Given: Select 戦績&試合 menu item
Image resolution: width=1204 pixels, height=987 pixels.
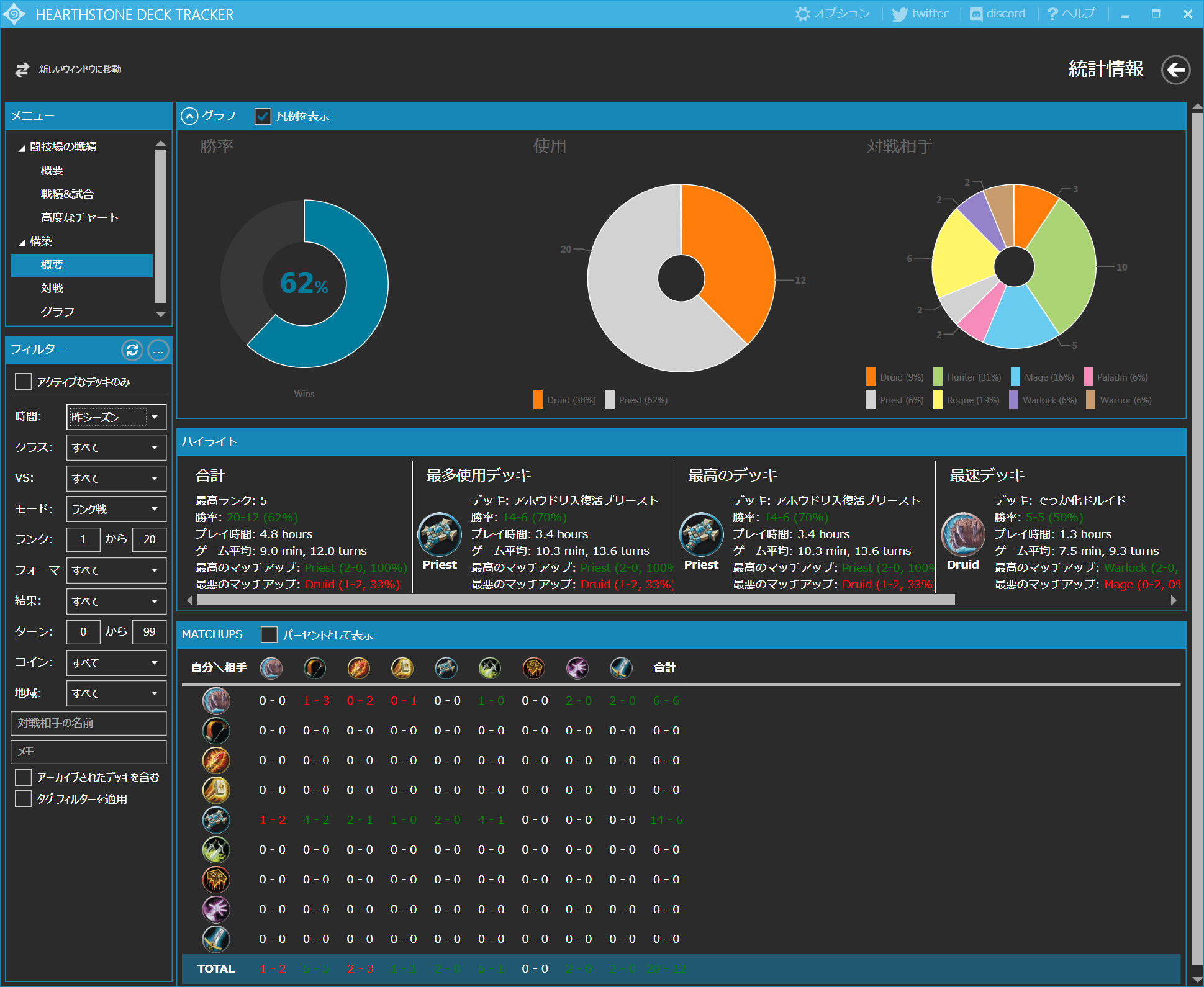Looking at the screenshot, I should 67,194.
